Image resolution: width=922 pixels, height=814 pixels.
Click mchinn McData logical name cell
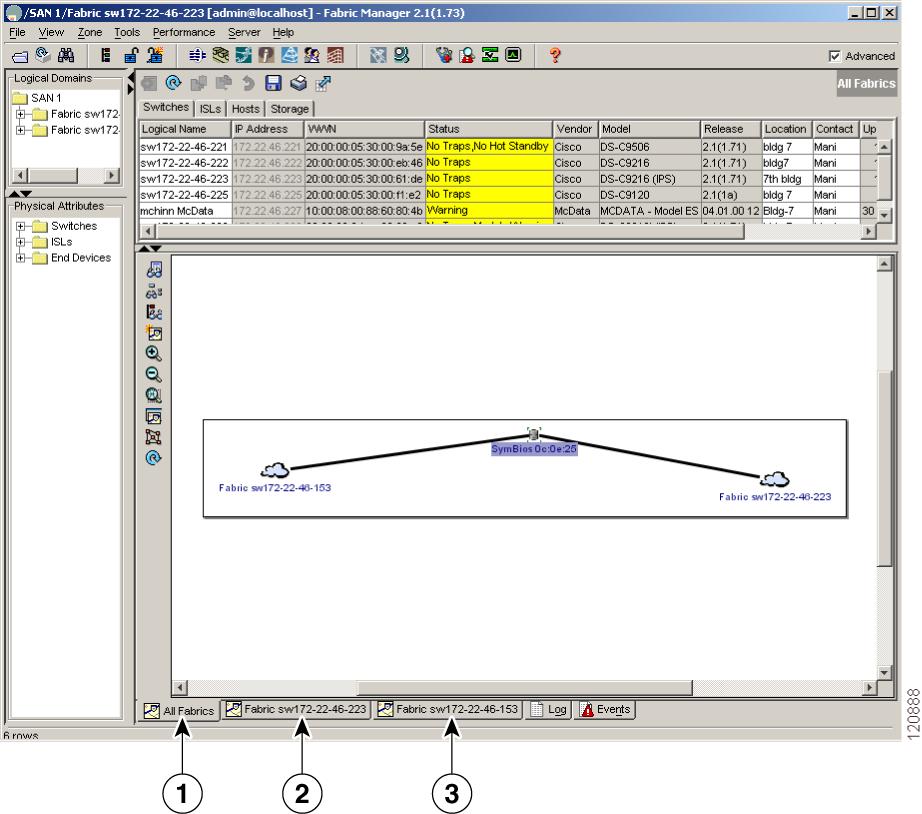point(185,211)
